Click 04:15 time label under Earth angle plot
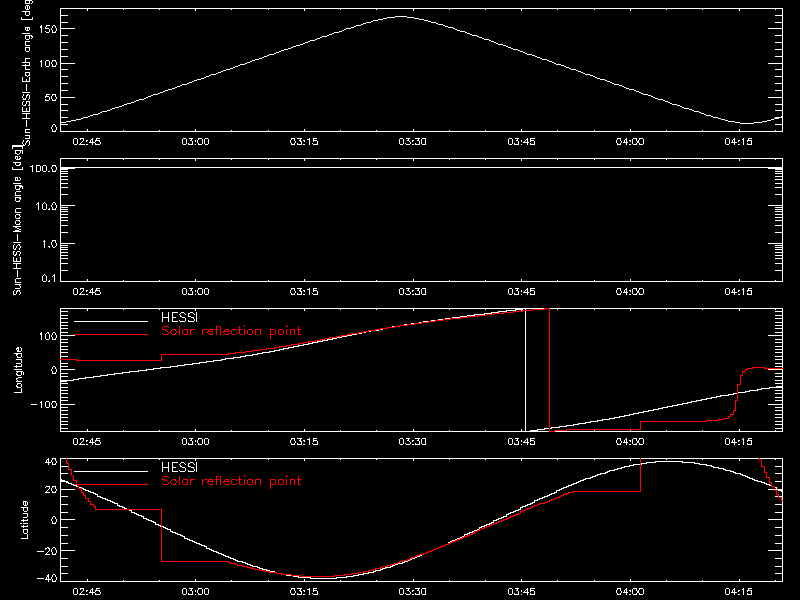 (x=738, y=141)
